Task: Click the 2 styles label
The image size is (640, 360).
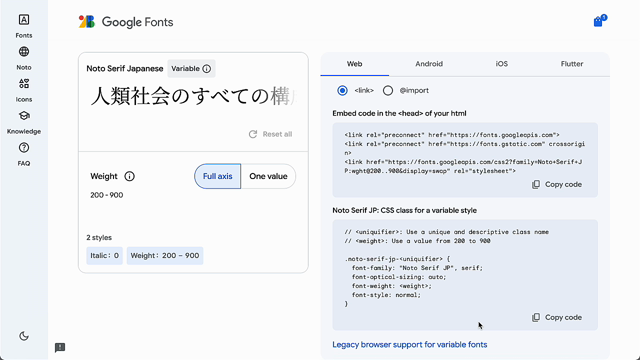Action: tap(99, 238)
